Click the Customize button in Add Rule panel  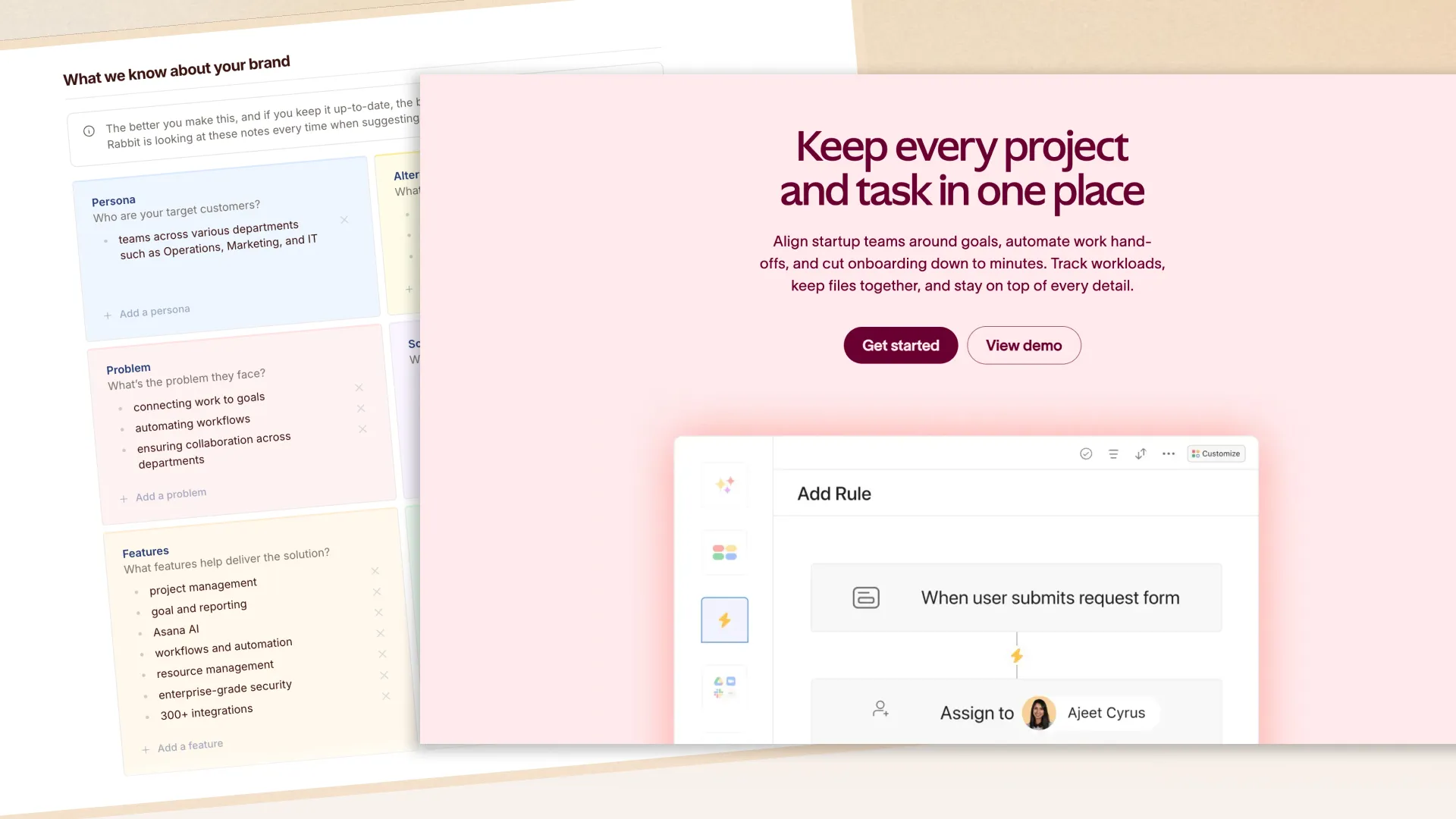tap(1216, 453)
